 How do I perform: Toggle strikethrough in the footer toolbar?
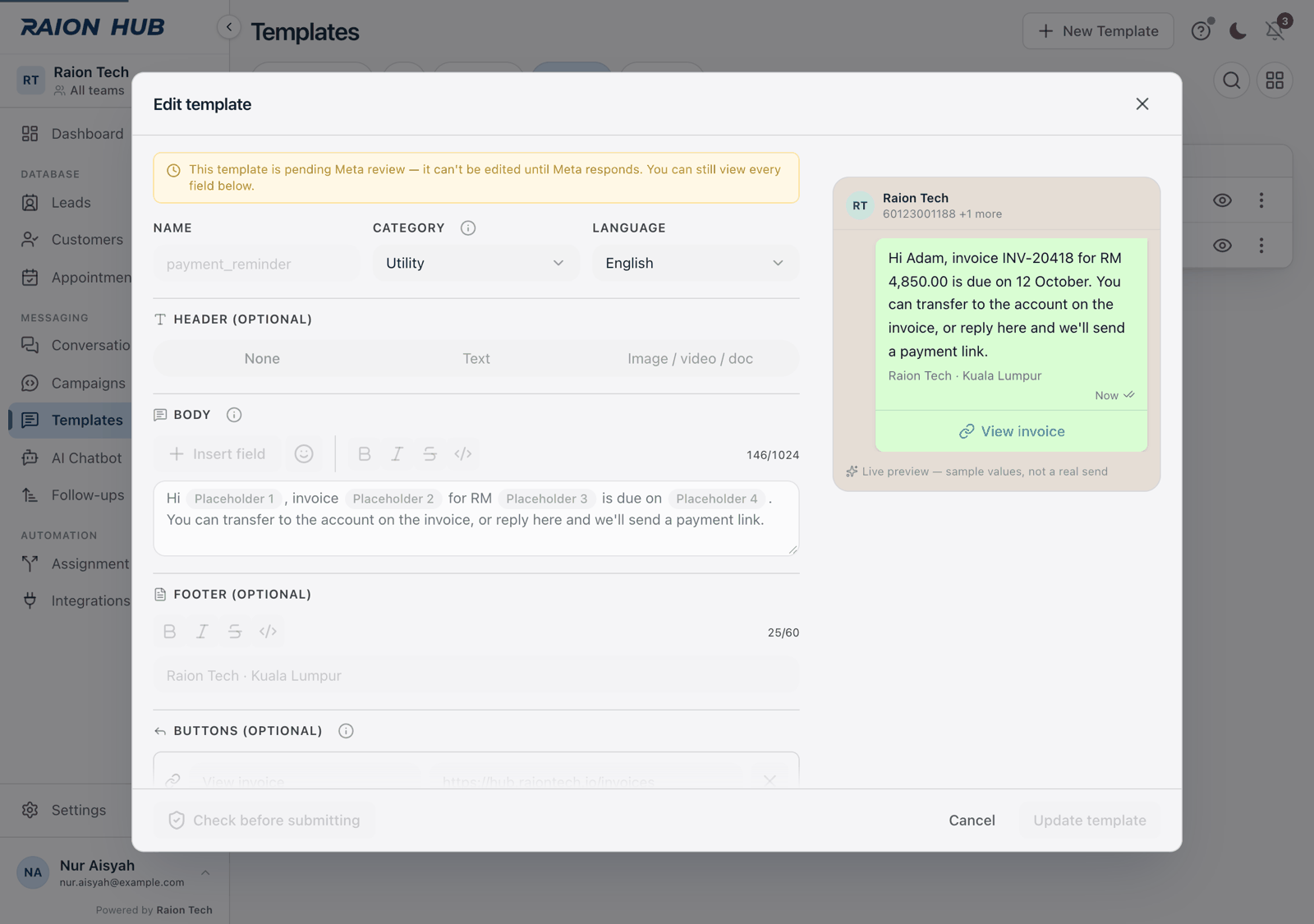pyautogui.click(x=235, y=632)
